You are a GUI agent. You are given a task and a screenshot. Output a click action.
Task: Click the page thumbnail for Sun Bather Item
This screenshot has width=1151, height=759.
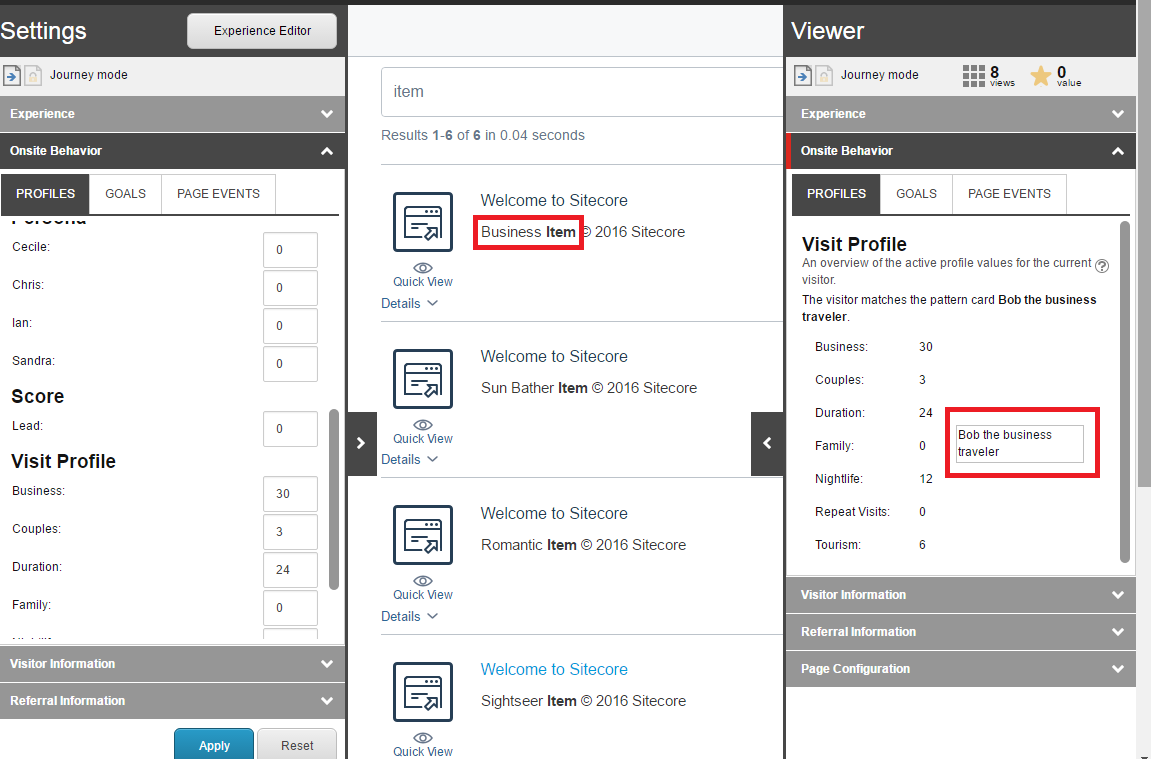(422, 378)
